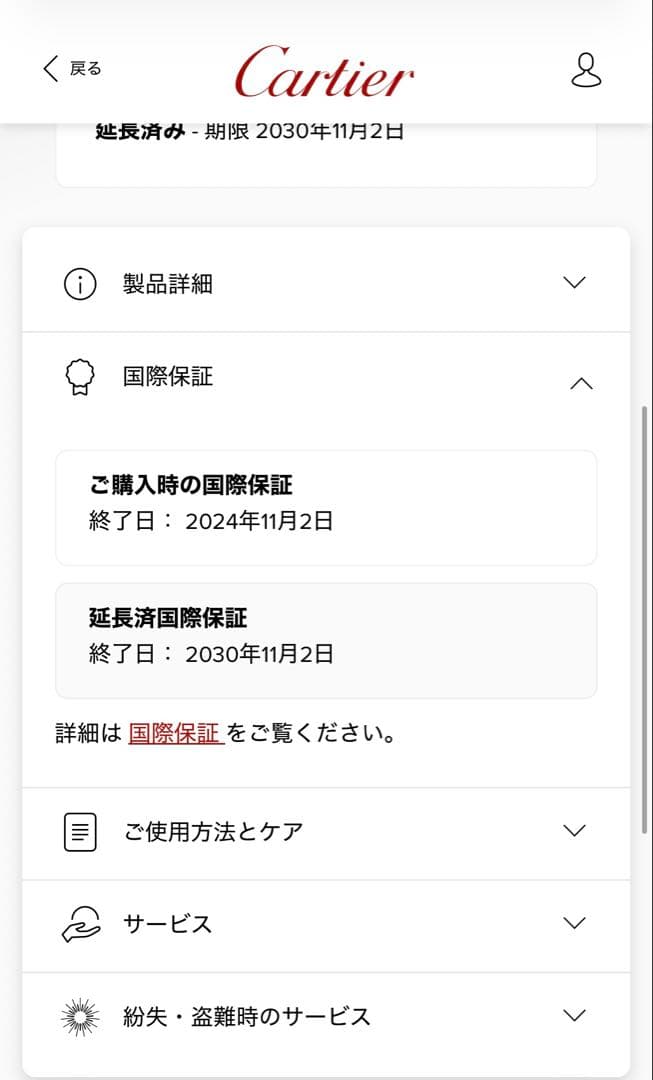Collapse the 国際保証 section chevron

tap(580, 383)
